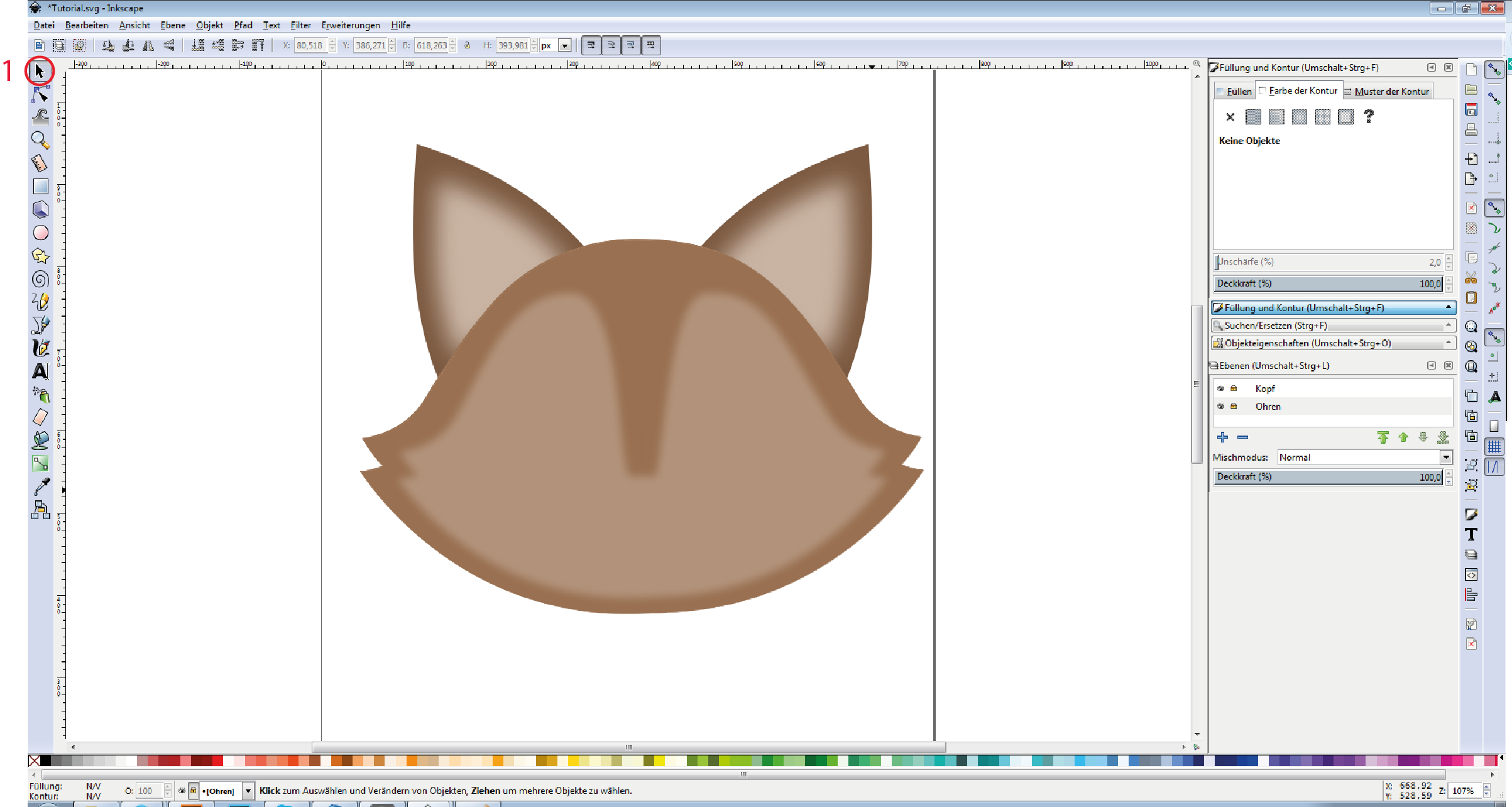Toggle lock on Ohren layer
Screen dimensions: 1512x807
pos(1234,406)
